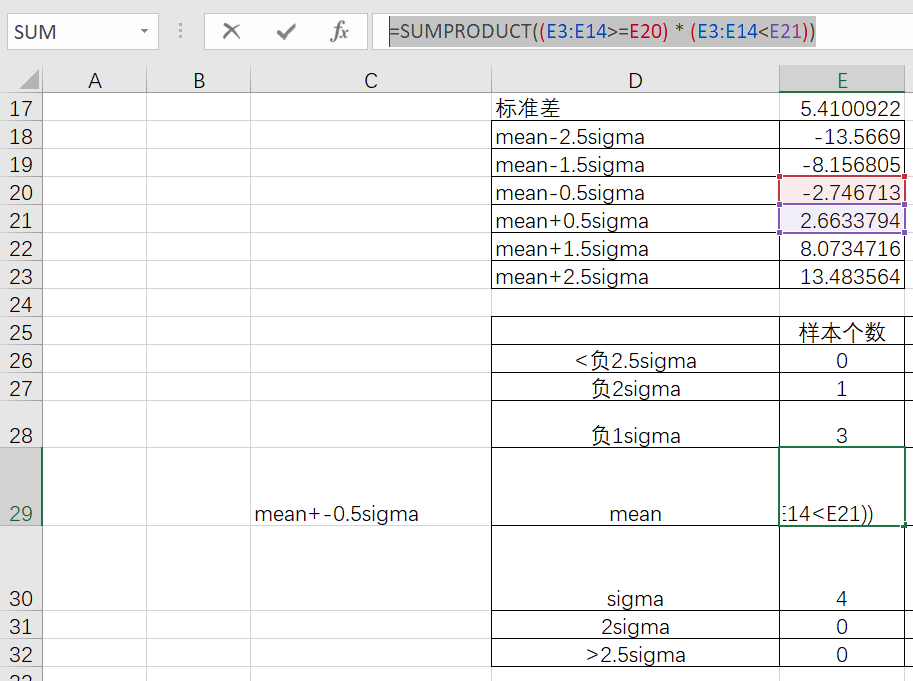
Task: Select row 24 header
Action: pos(21,304)
